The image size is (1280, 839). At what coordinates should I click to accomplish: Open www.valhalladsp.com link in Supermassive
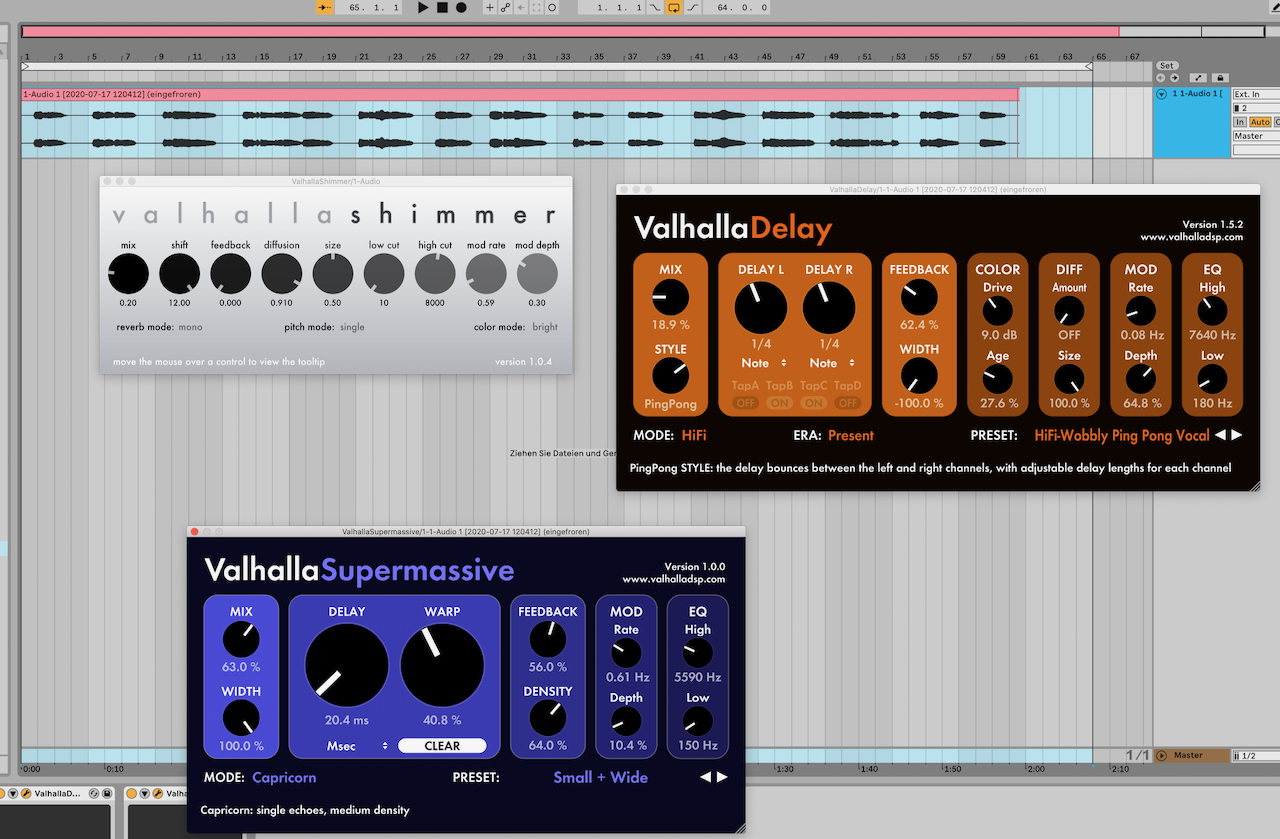point(674,579)
